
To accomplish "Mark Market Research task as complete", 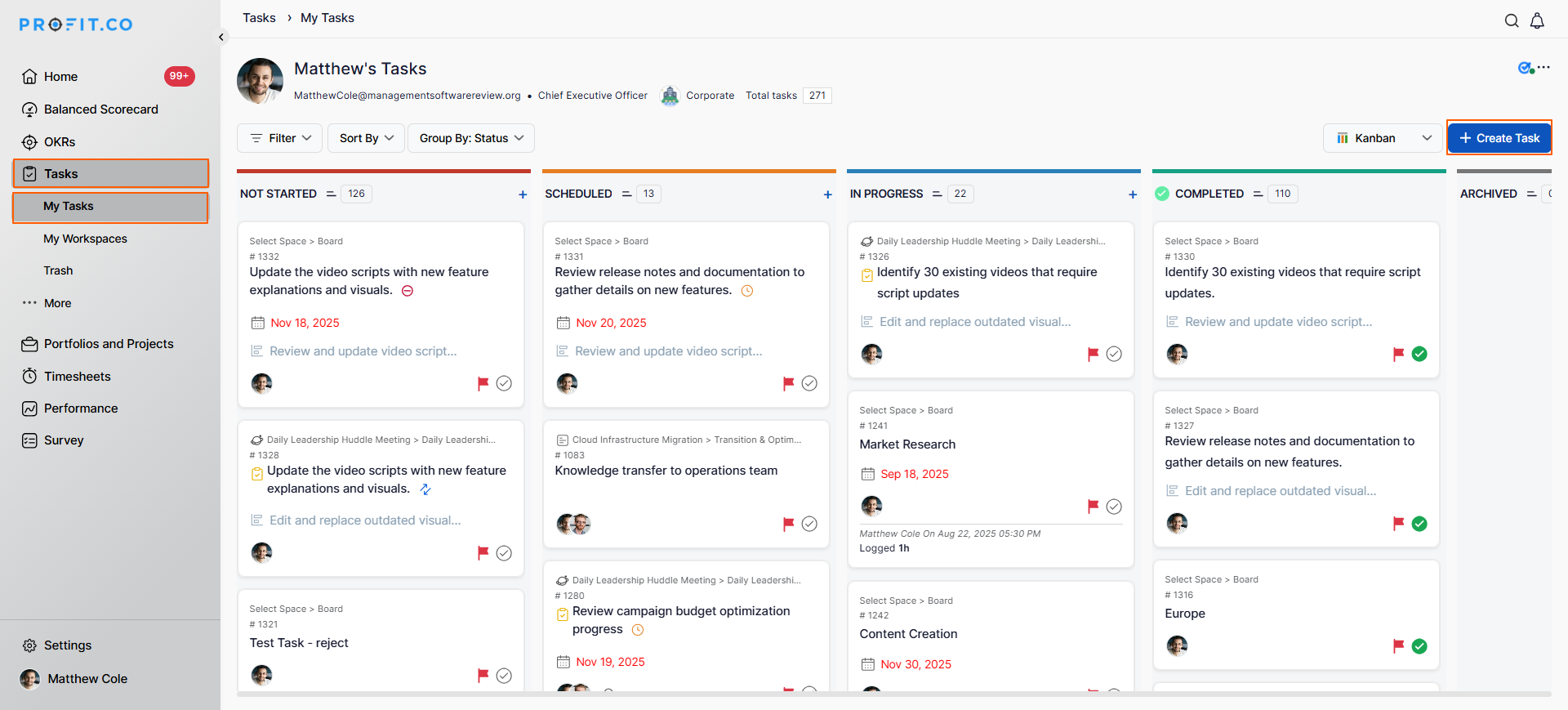I will (x=1114, y=507).
